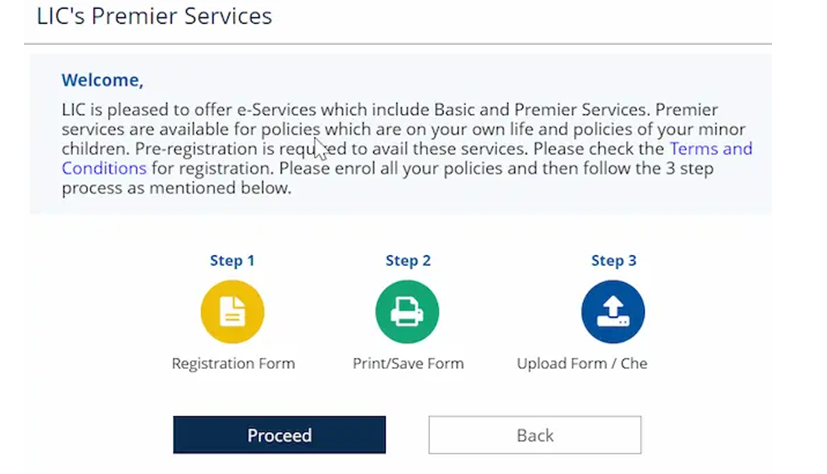Click the light blue welcome panel background
Viewport: 827px width, 474px height.
pos(600,195)
